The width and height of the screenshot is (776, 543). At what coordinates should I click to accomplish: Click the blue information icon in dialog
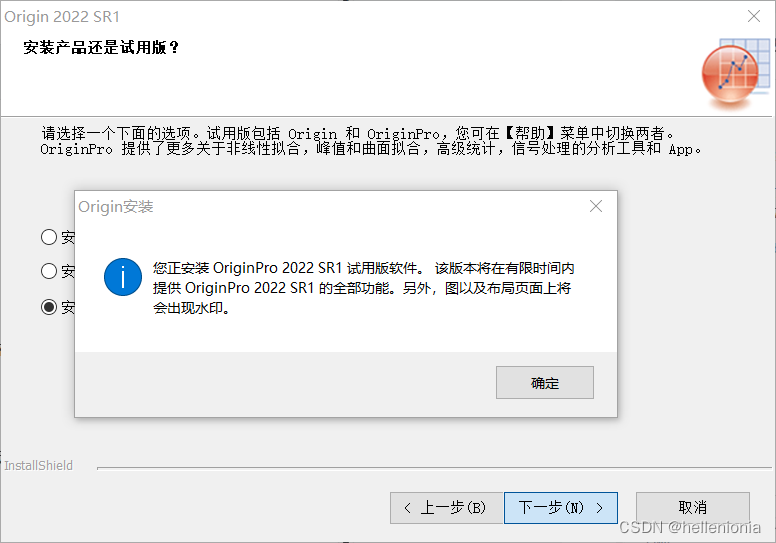pyautogui.click(x=123, y=277)
